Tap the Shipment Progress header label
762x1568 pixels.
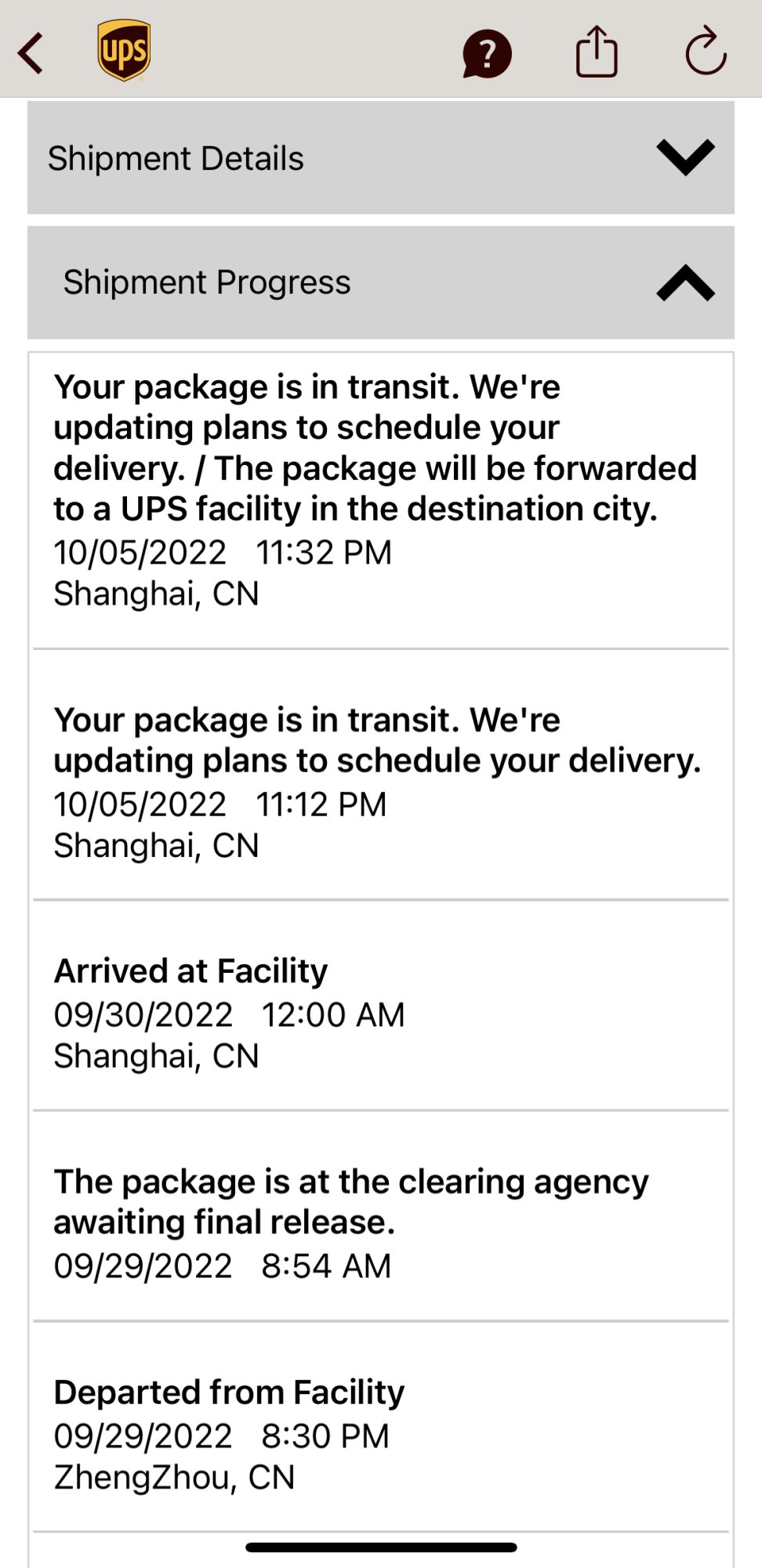(207, 282)
